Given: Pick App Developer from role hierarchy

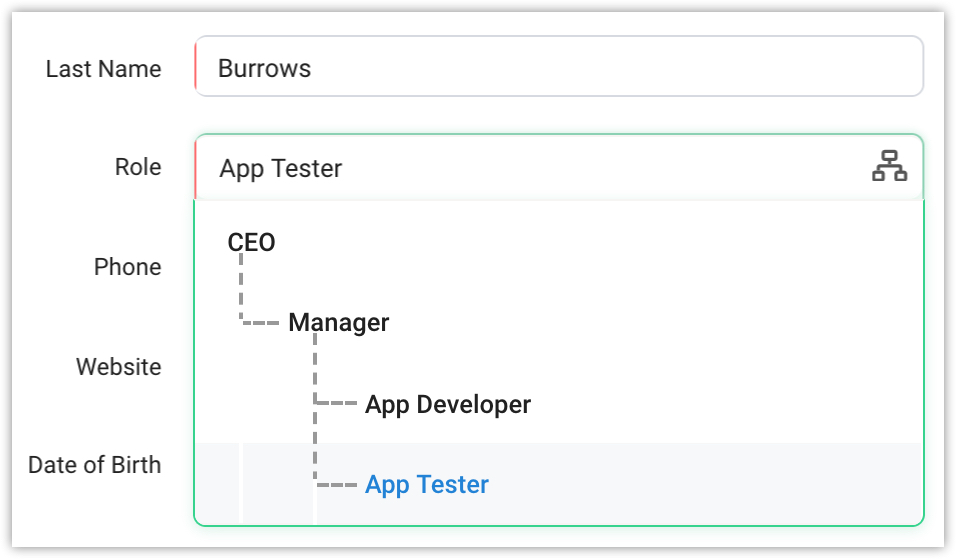Looking at the screenshot, I should click(447, 405).
